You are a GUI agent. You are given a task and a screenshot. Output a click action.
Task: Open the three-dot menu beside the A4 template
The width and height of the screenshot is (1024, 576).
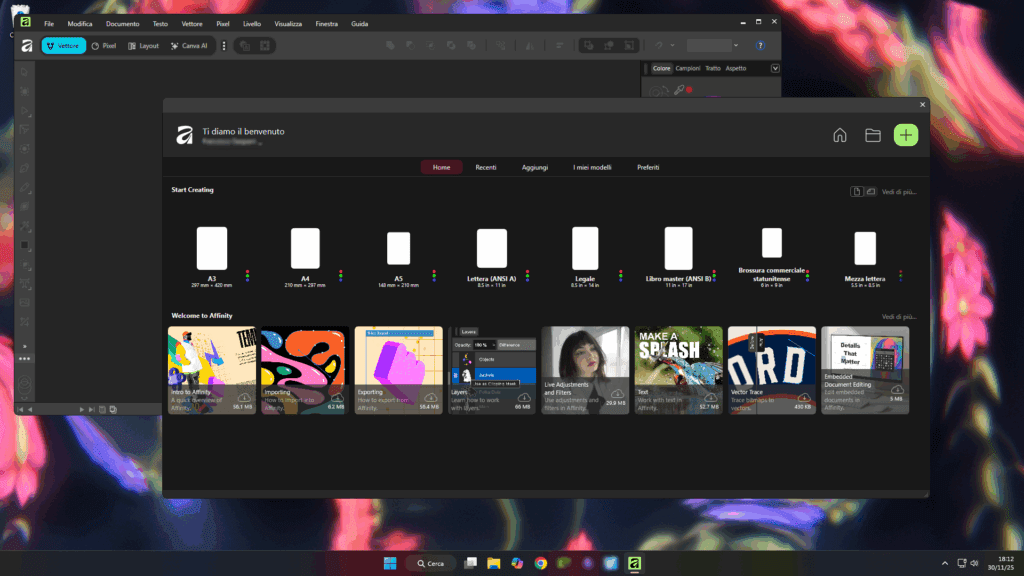pyautogui.click(x=341, y=277)
